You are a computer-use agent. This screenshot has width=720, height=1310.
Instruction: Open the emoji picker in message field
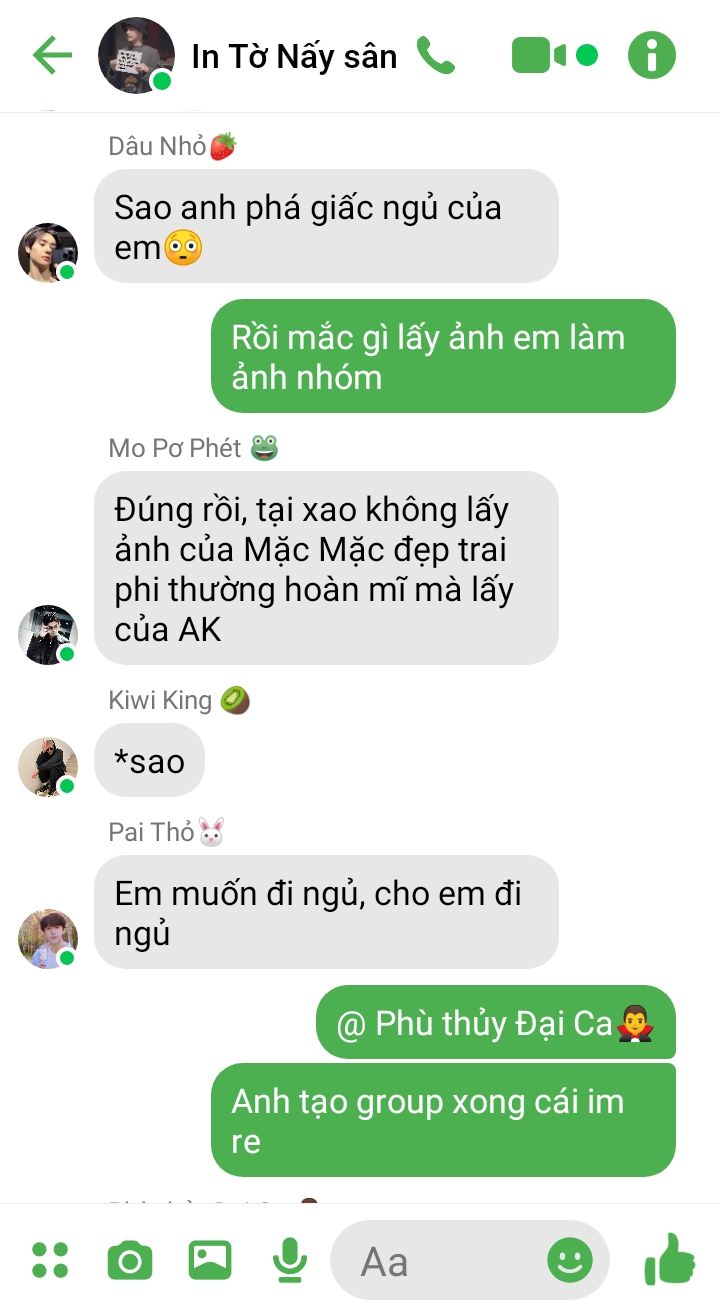(x=570, y=1260)
